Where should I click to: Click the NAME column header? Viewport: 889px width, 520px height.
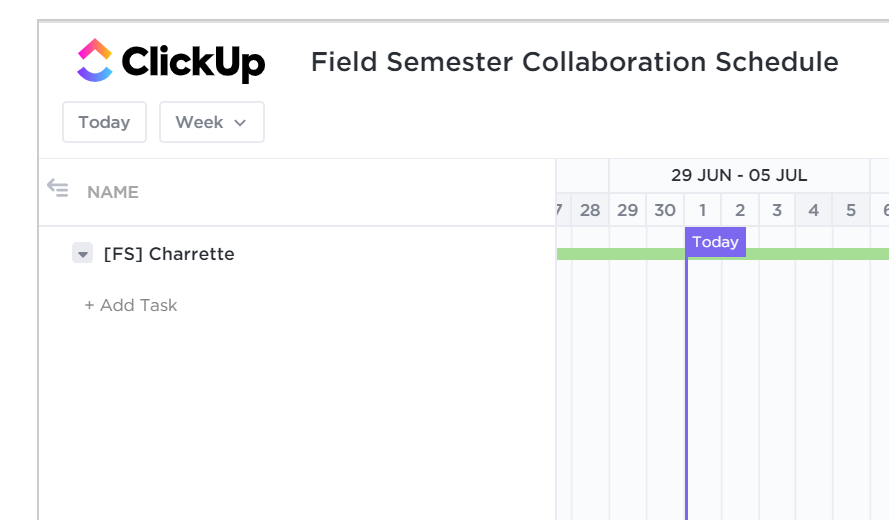click(x=113, y=192)
